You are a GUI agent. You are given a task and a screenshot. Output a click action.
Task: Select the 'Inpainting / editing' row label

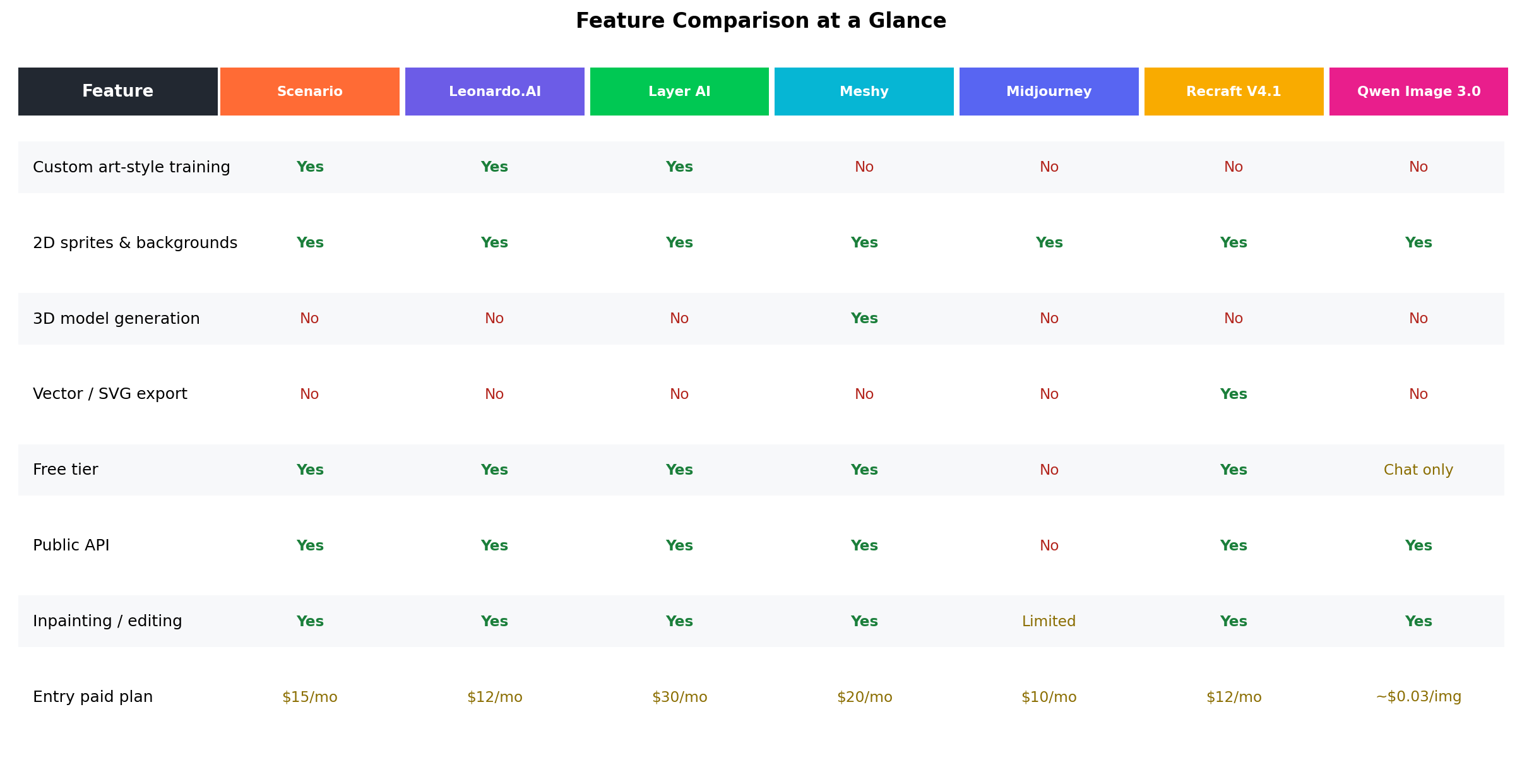tap(107, 621)
